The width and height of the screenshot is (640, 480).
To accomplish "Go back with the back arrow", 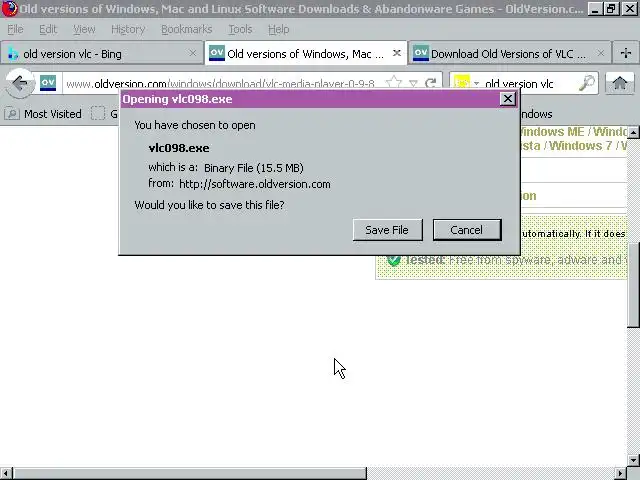I will pos(20,83).
